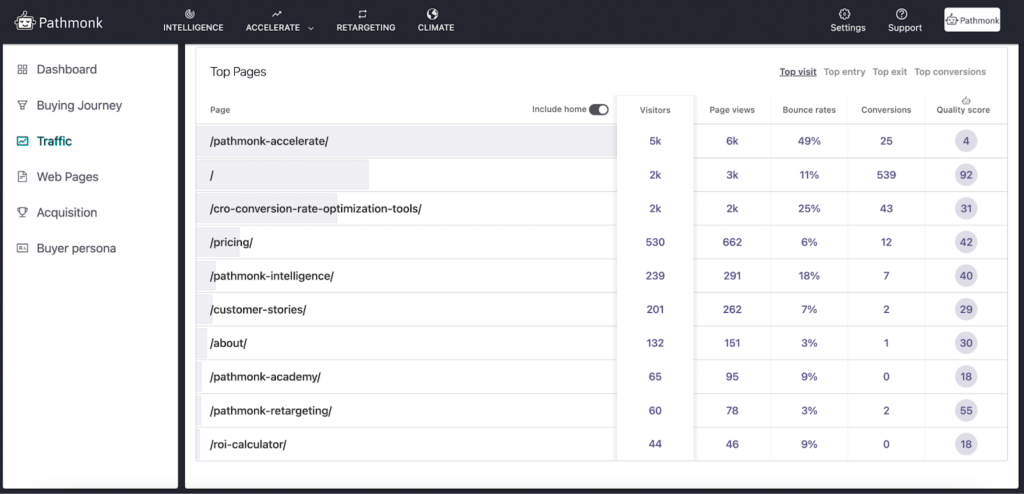Go to Dashboard in the sidebar
Screen dimensions: 1024x494
67,69
